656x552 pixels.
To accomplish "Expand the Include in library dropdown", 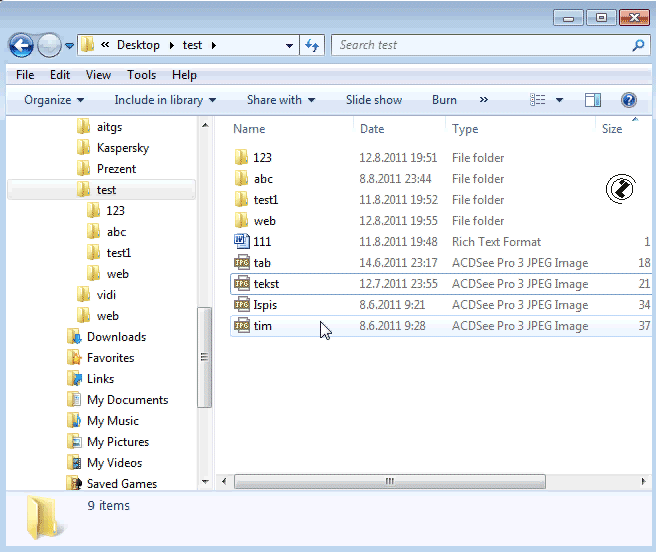I will click(165, 100).
